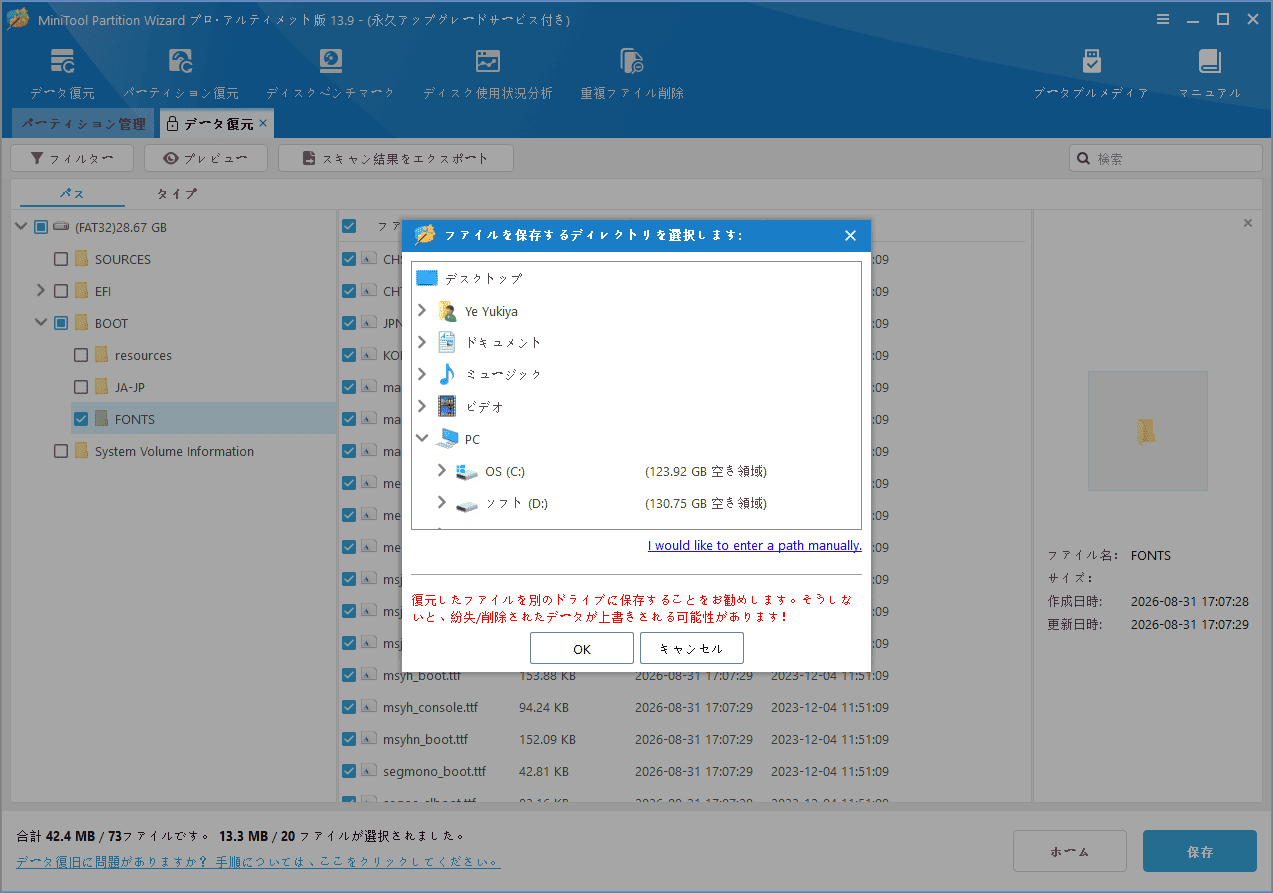This screenshot has height=893, width=1273.
Task: Toggle the BOOT folder checkbox
Action: point(61,323)
